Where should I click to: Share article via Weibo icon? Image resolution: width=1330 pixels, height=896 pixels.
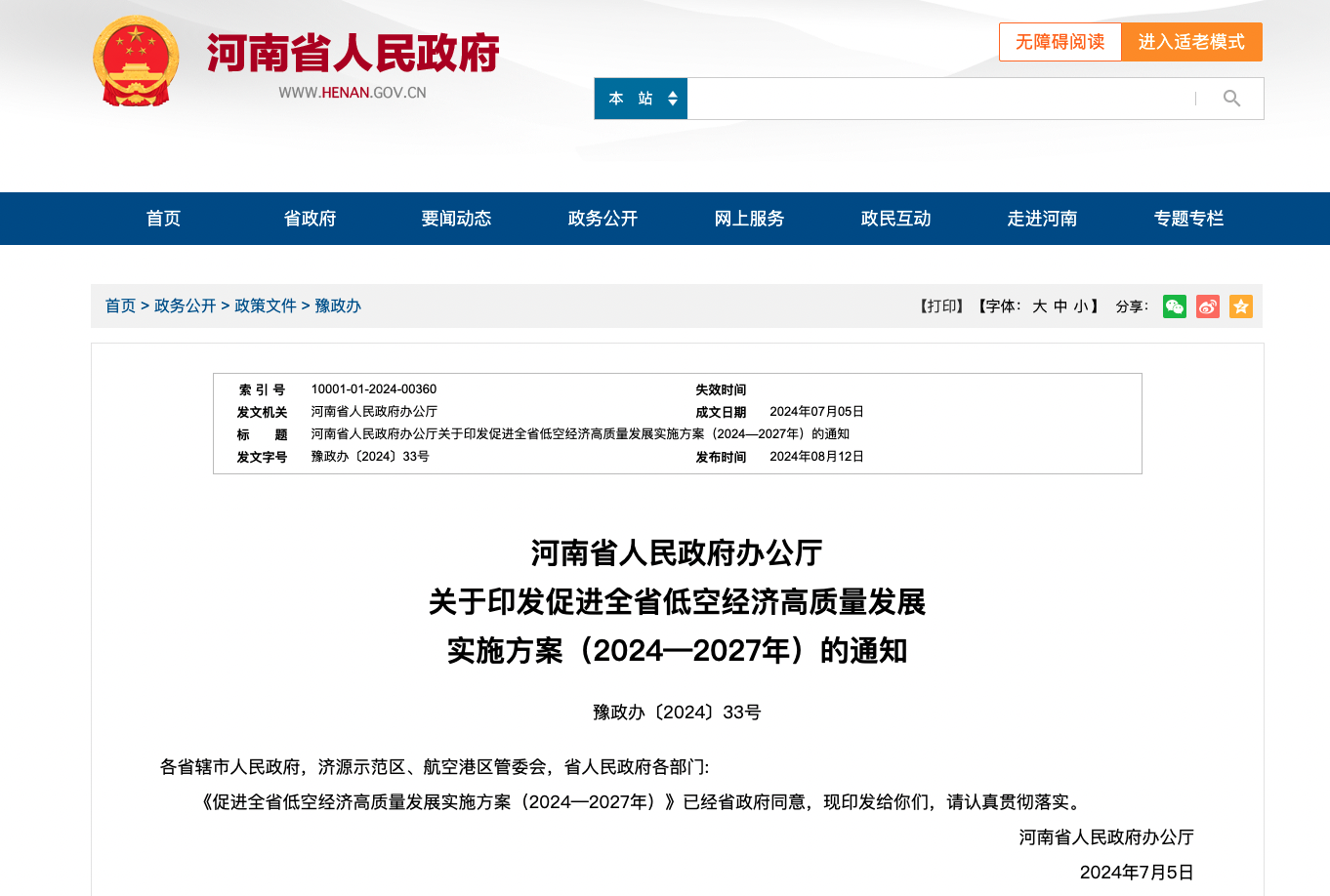coord(1208,306)
